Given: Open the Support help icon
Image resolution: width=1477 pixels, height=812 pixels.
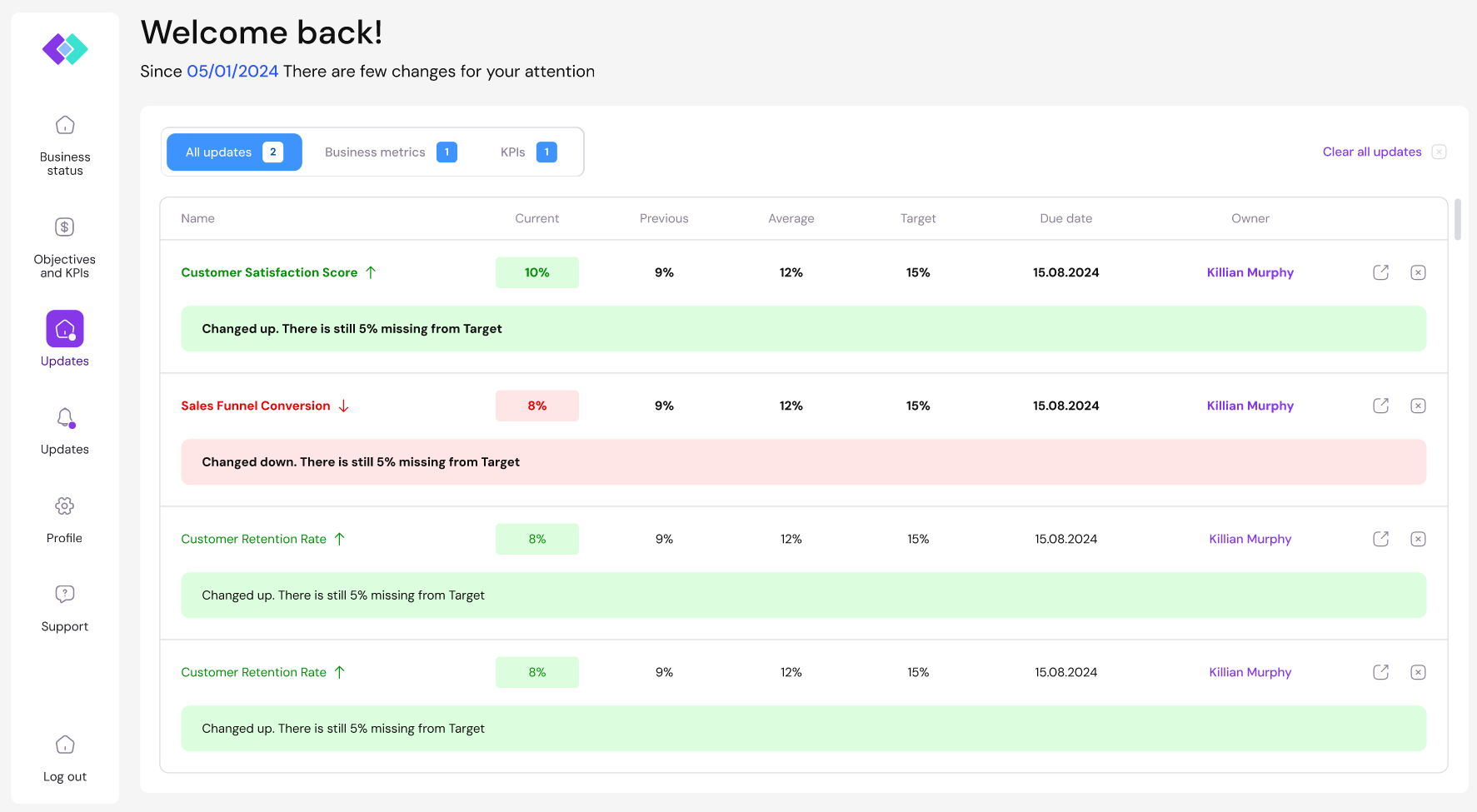Looking at the screenshot, I should tap(65, 594).
